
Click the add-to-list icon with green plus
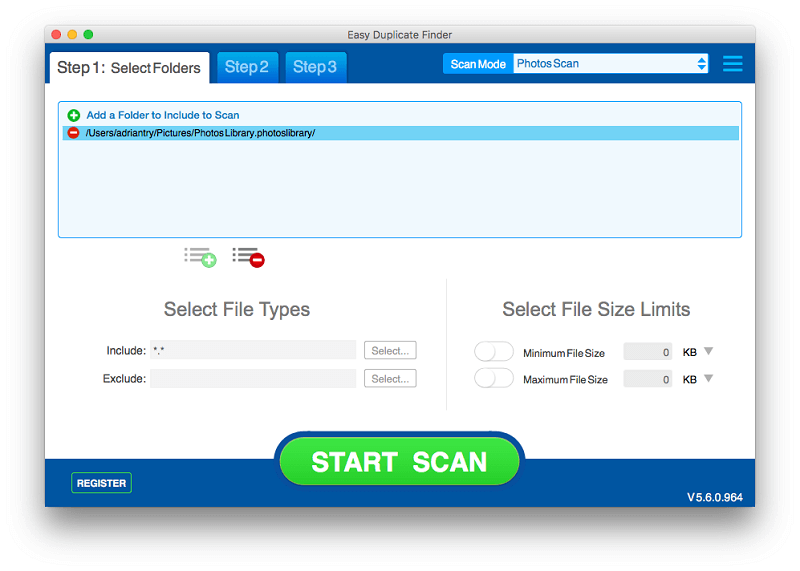[201, 257]
